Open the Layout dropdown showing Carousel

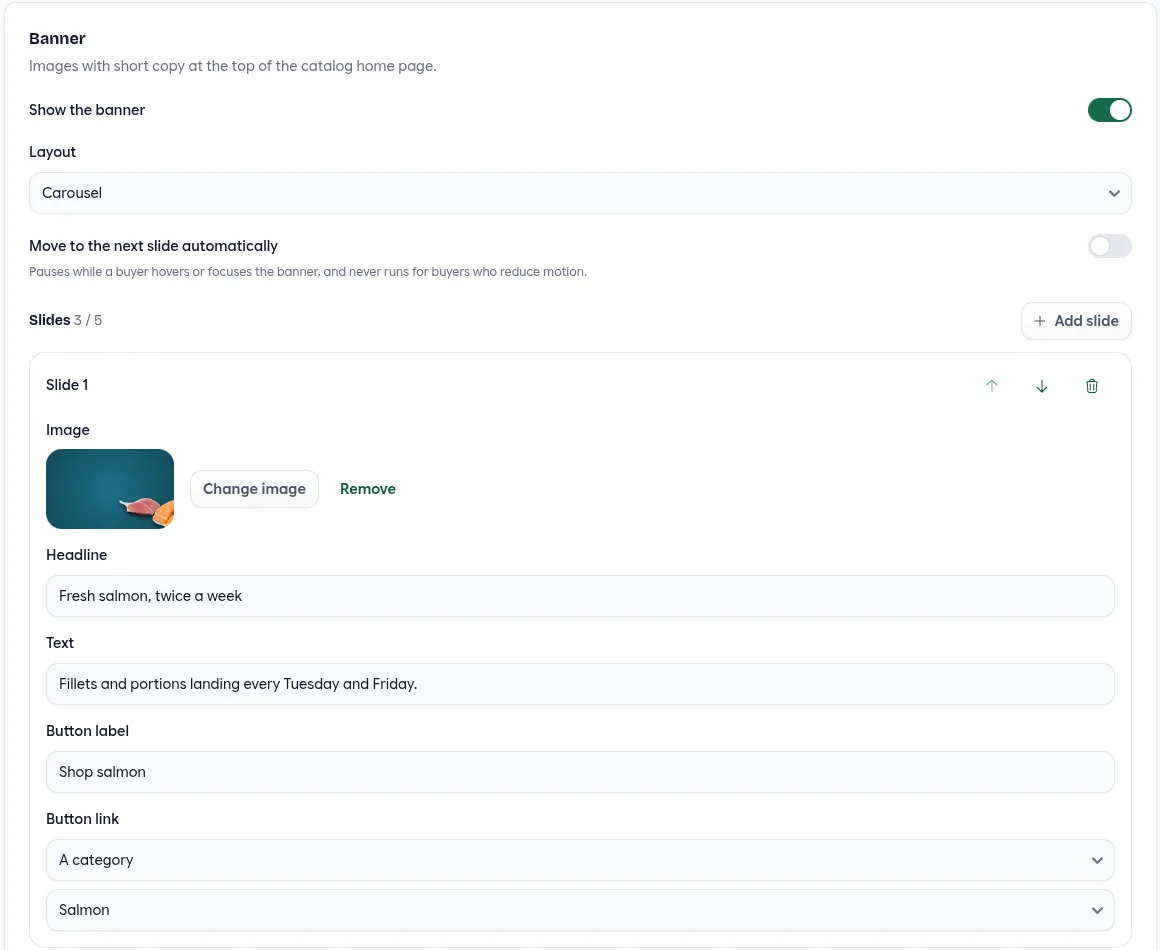point(580,193)
